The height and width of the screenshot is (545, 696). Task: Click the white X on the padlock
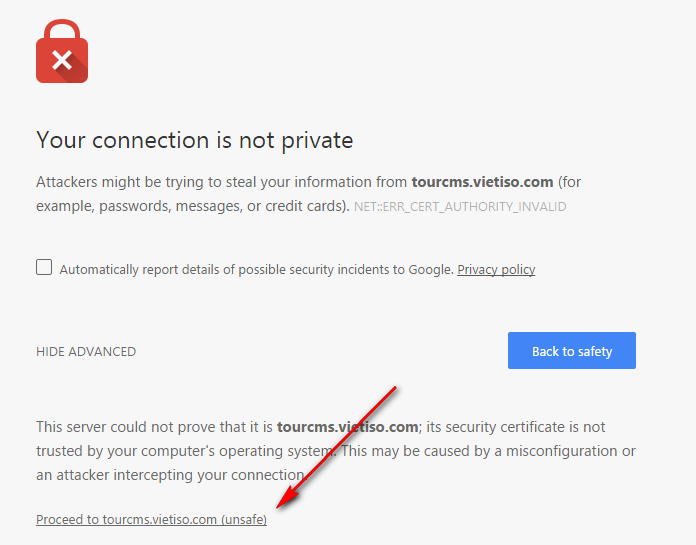coord(62,60)
